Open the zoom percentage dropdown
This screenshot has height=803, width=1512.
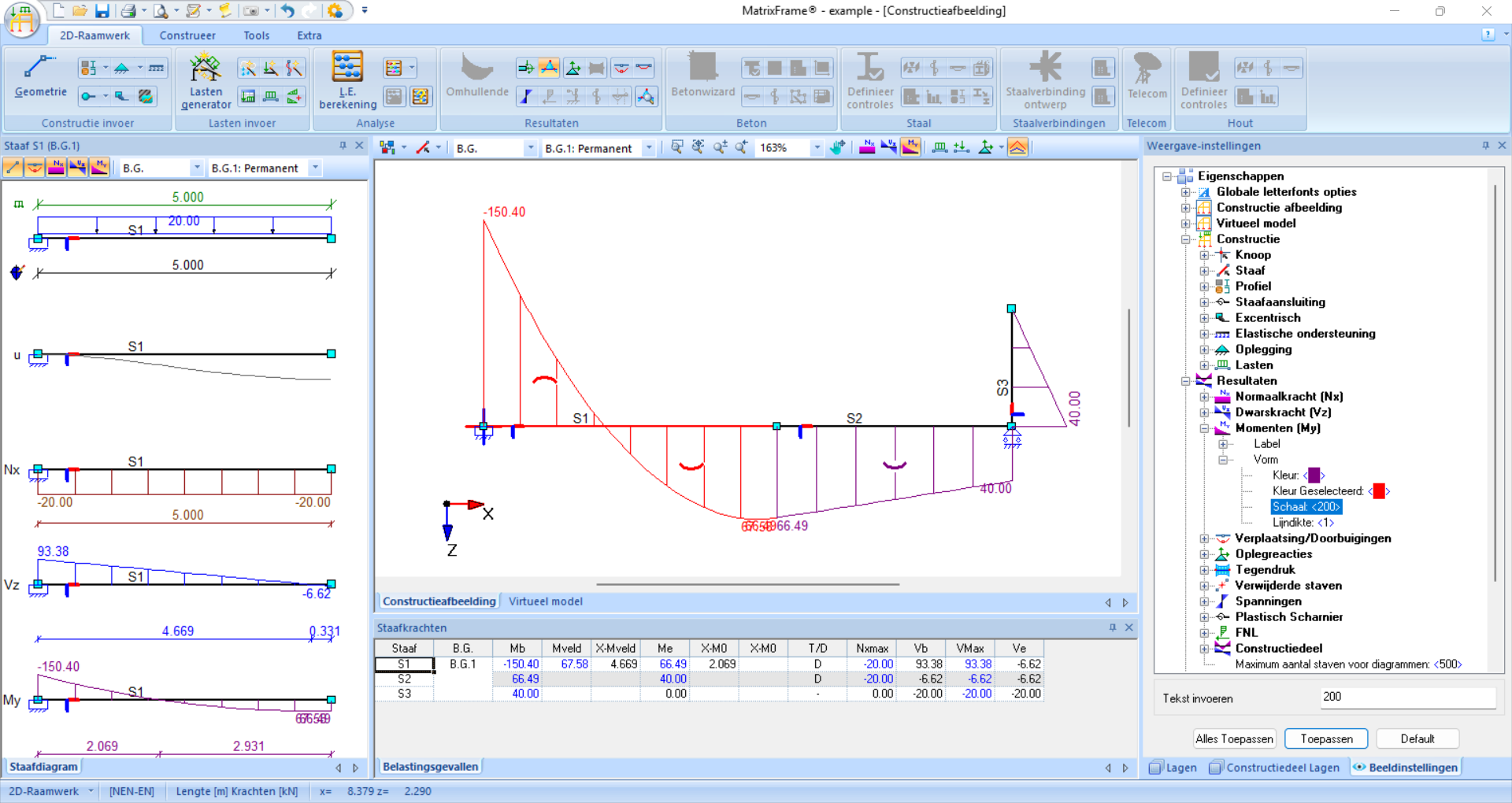tap(817, 148)
